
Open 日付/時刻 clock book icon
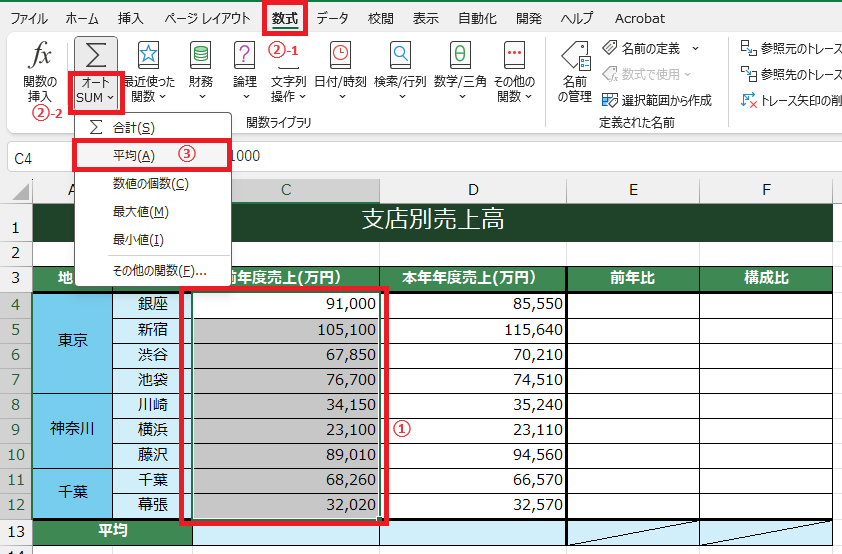pos(340,55)
